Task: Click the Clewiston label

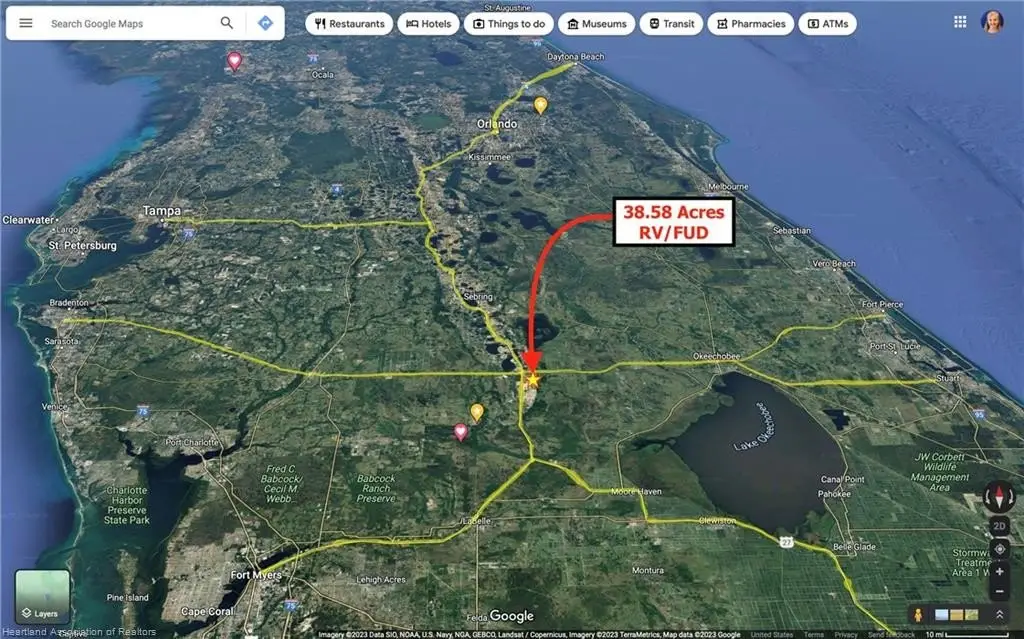Action: coord(717,521)
